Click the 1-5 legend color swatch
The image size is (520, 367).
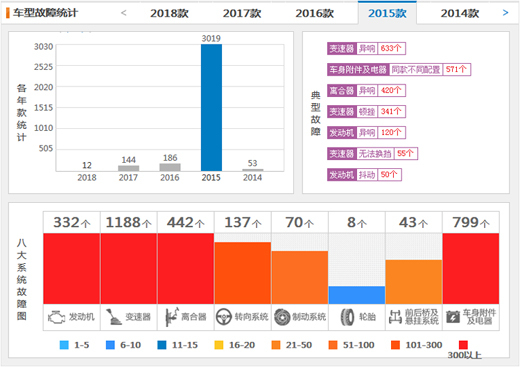(x=64, y=345)
